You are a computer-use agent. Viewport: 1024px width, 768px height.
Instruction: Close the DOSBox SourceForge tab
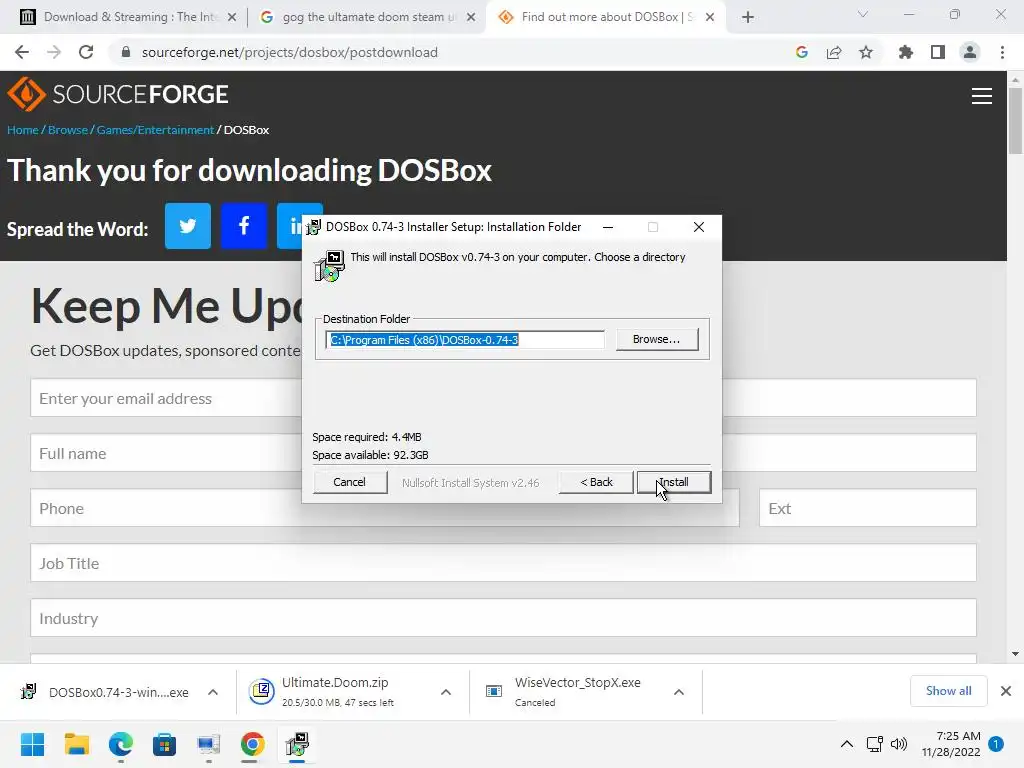[x=710, y=17]
